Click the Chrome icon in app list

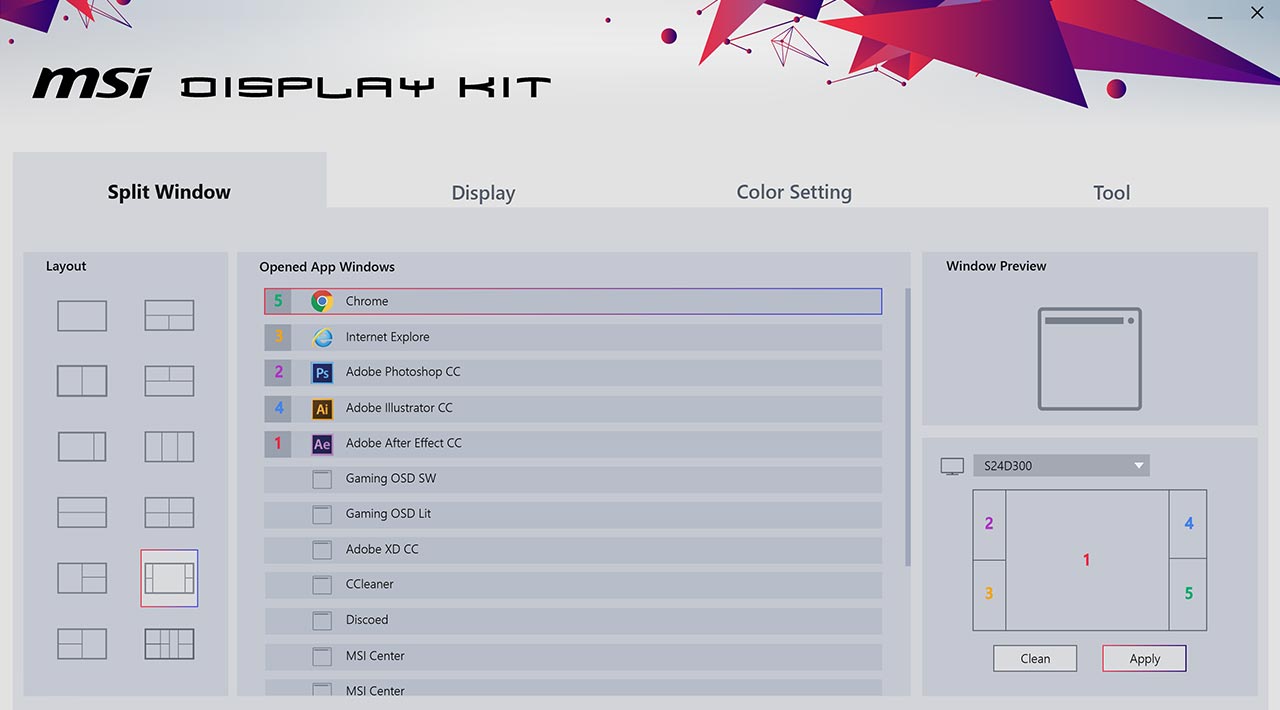[x=322, y=301]
